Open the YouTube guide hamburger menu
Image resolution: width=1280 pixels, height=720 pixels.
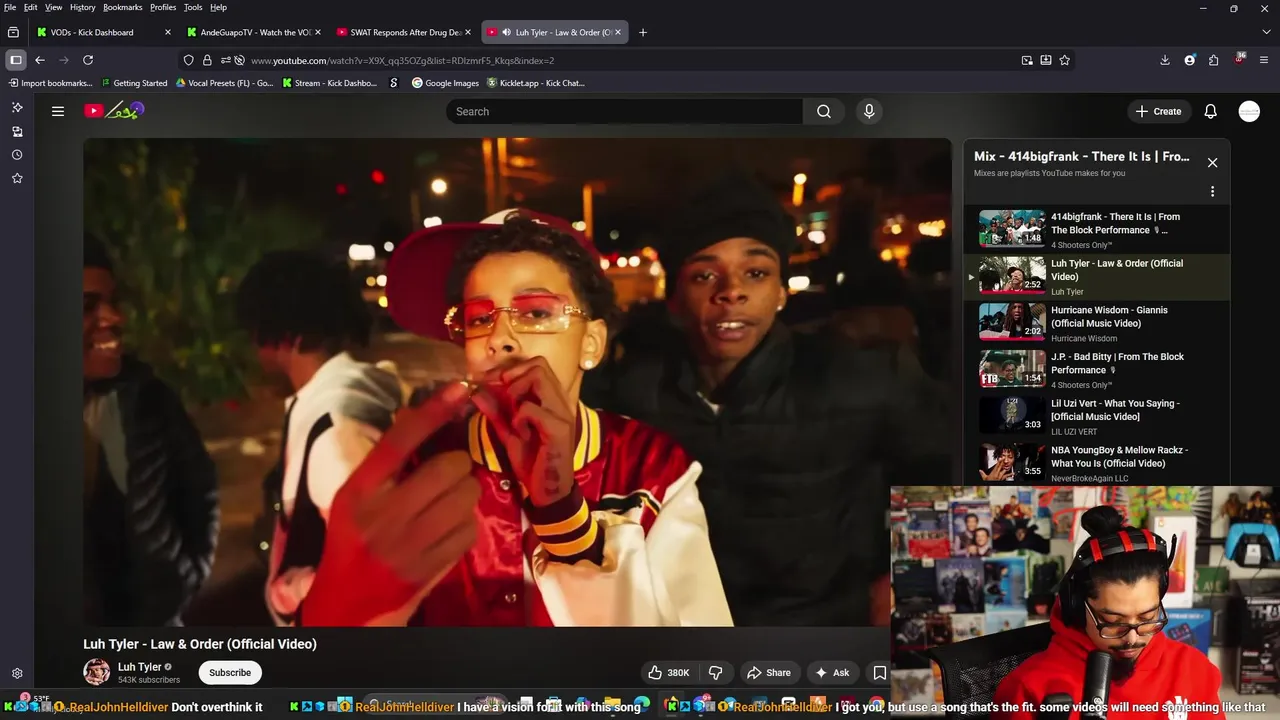[x=58, y=111]
